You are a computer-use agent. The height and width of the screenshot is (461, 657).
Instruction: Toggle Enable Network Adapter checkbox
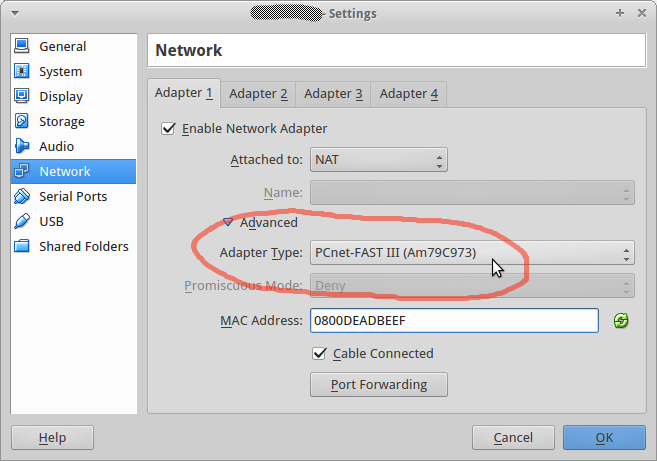pyautogui.click(x=168, y=128)
